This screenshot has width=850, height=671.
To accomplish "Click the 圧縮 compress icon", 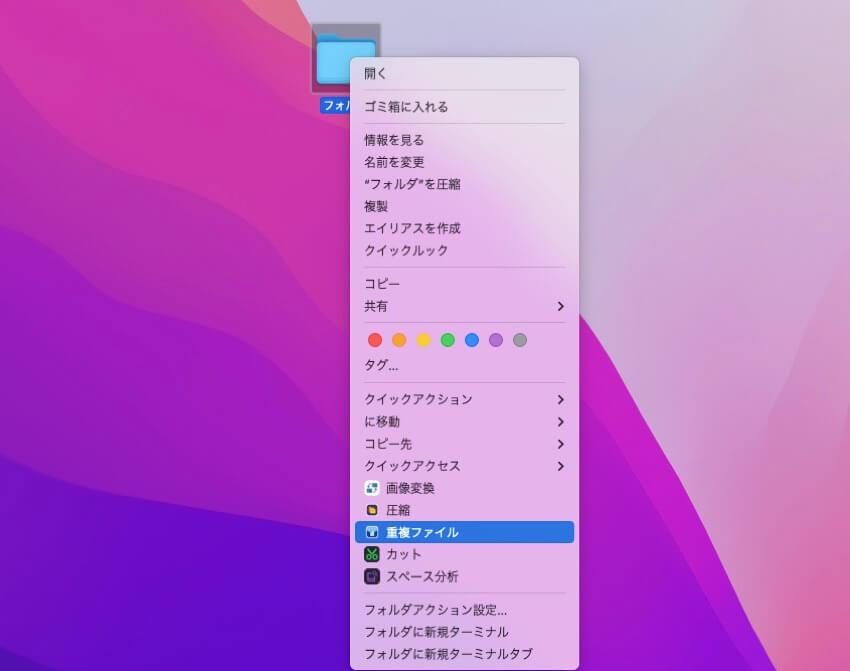I will click(x=372, y=510).
